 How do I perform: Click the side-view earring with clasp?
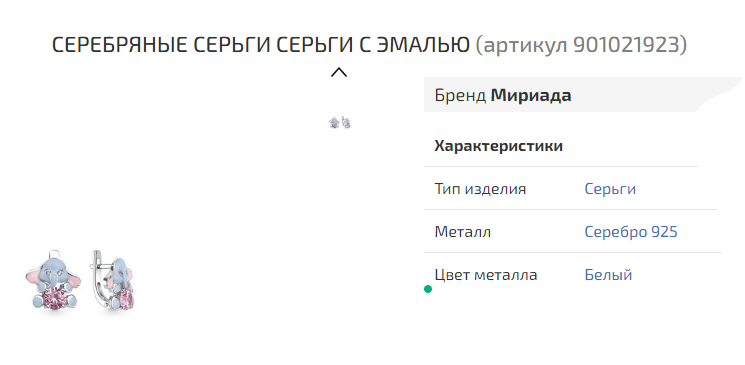[x=113, y=280]
